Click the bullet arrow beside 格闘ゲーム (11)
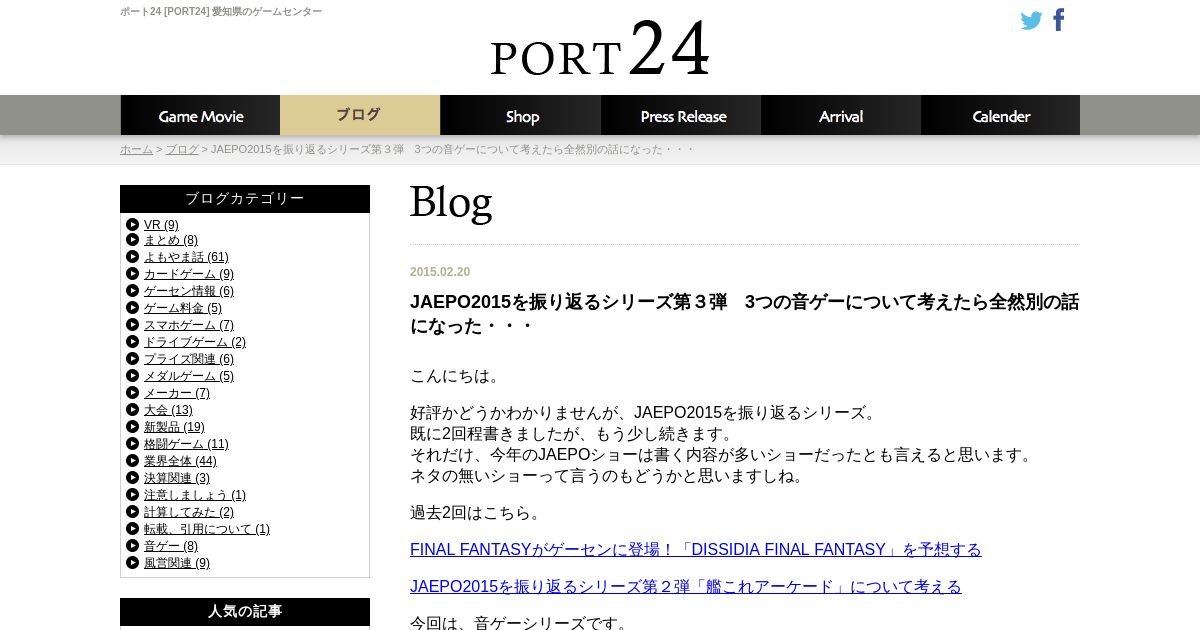The width and height of the screenshot is (1200, 630). pos(132,444)
